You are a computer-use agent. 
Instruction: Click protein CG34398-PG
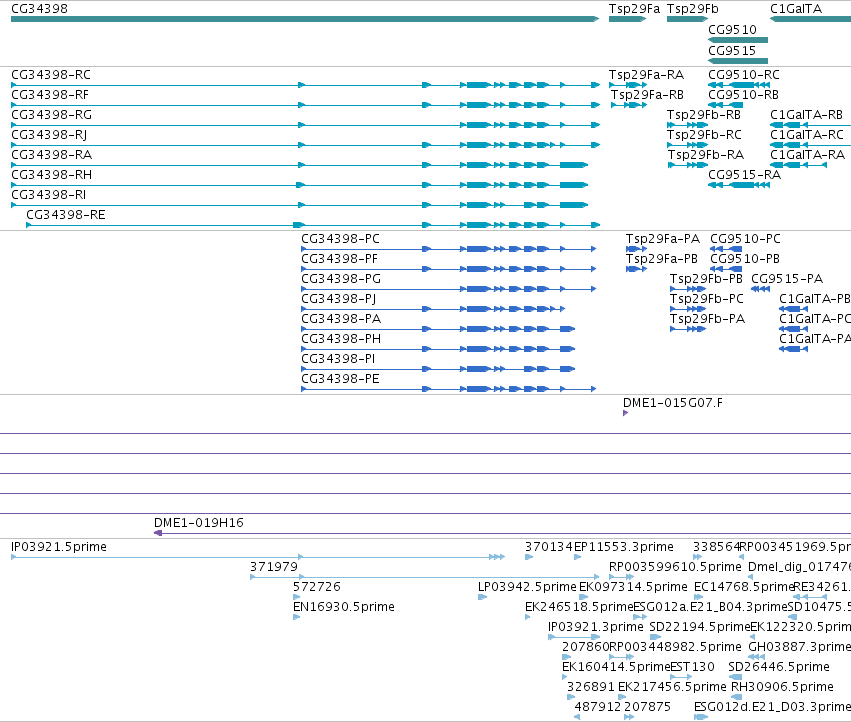tap(449, 289)
